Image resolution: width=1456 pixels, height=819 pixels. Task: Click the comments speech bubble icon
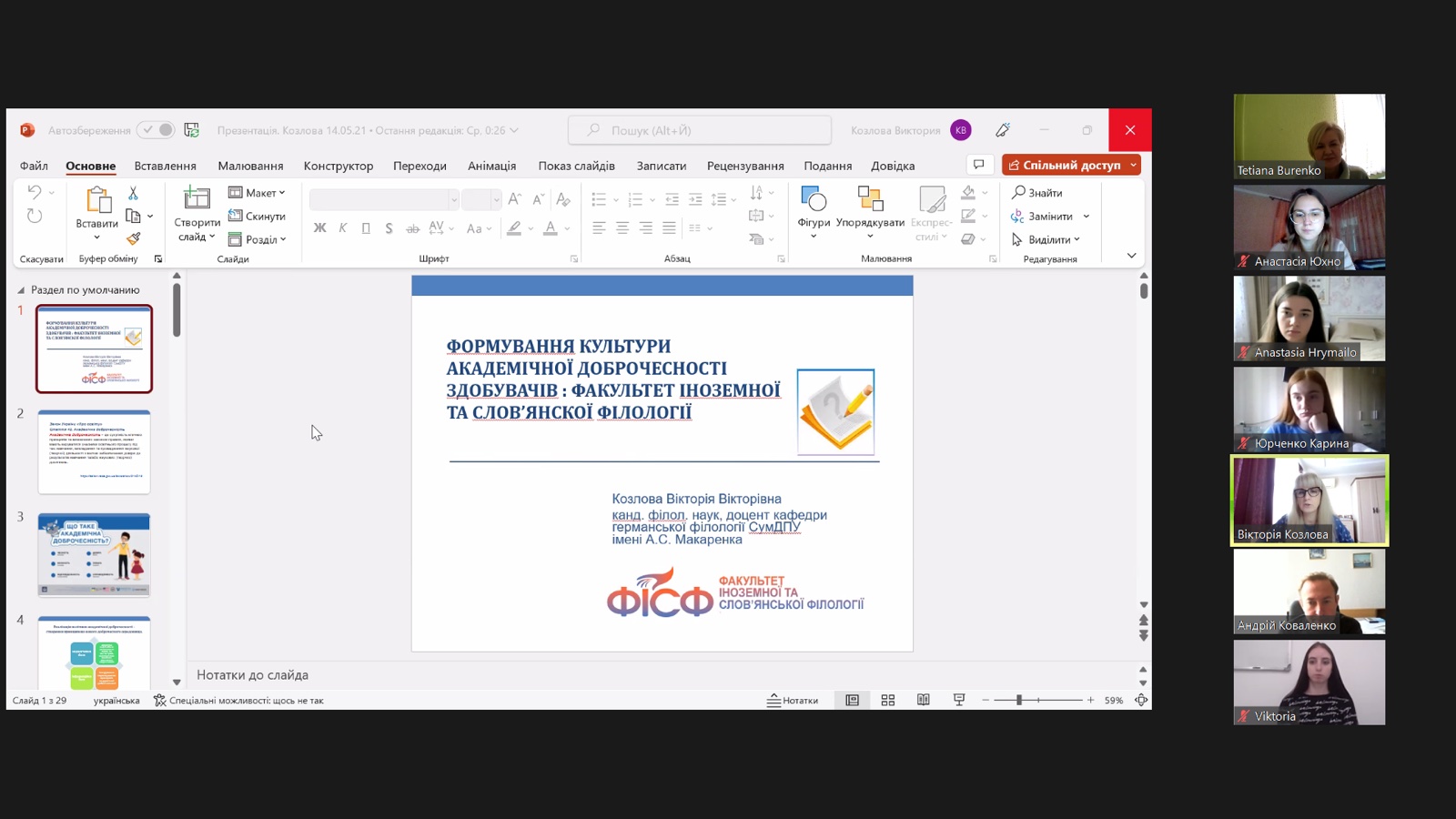pyautogui.click(x=979, y=165)
